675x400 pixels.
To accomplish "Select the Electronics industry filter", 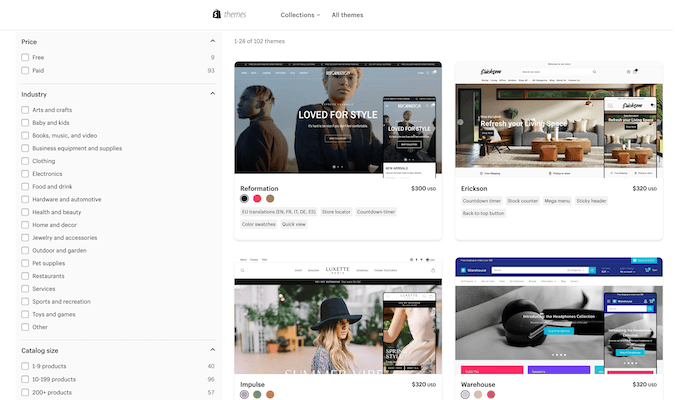I will tap(25, 174).
